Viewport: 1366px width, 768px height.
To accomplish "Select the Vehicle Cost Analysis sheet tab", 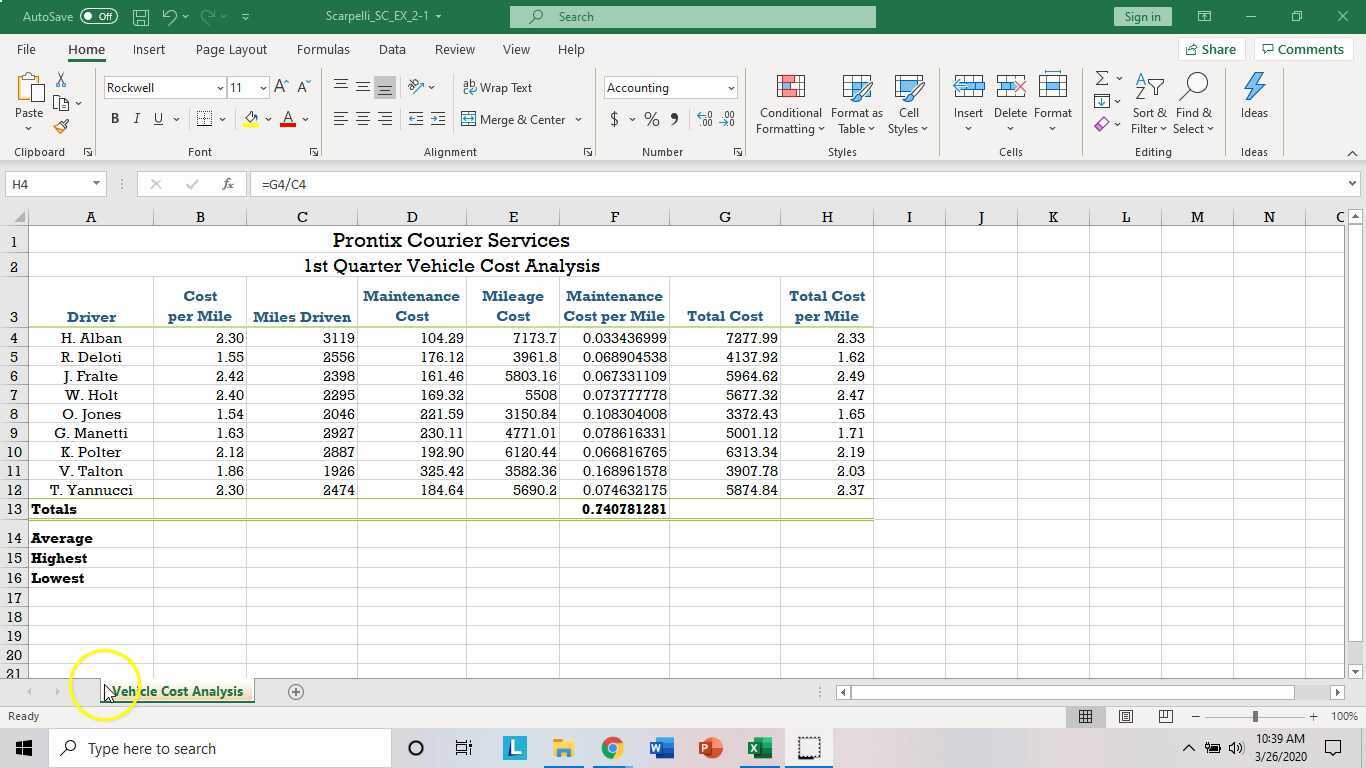I will click(176, 691).
